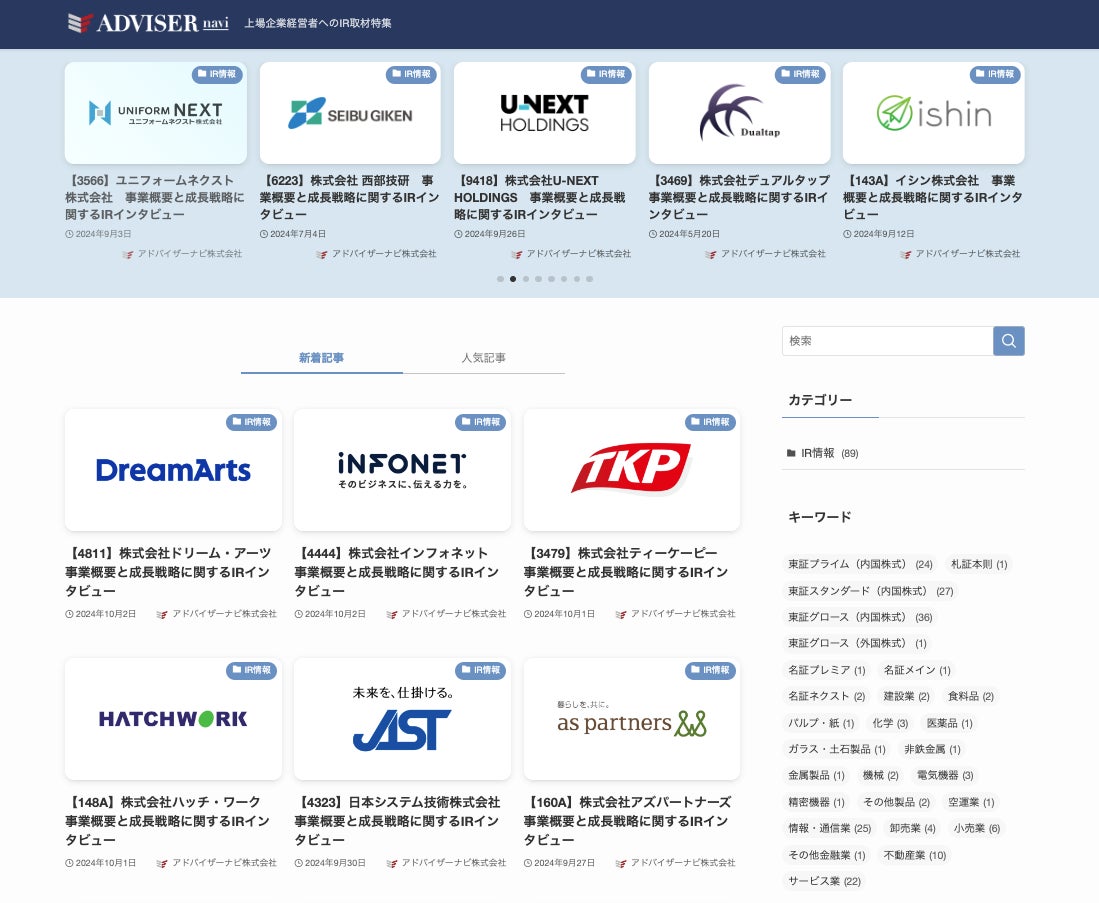Click IR情報 tag on SEIBU GIKEN card
Image resolution: width=1099 pixels, height=903 pixels.
(411, 74)
